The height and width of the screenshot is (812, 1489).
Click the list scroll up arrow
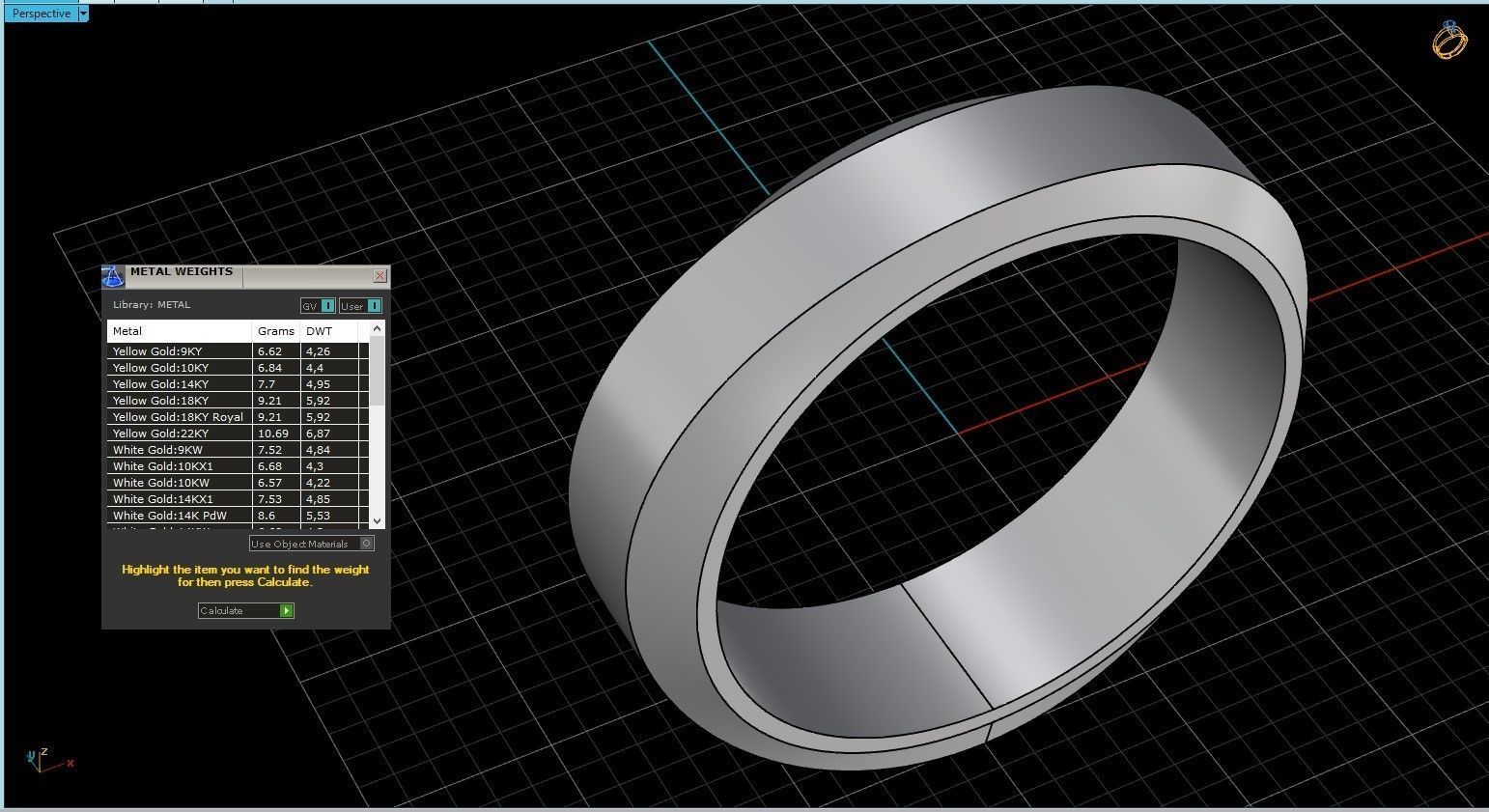point(377,329)
